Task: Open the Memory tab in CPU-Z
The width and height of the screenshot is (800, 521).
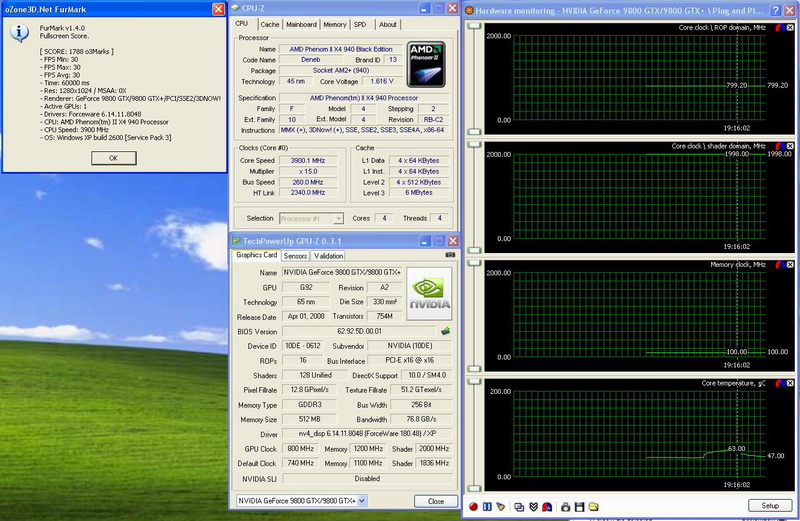Action: (x=334, y=24)
